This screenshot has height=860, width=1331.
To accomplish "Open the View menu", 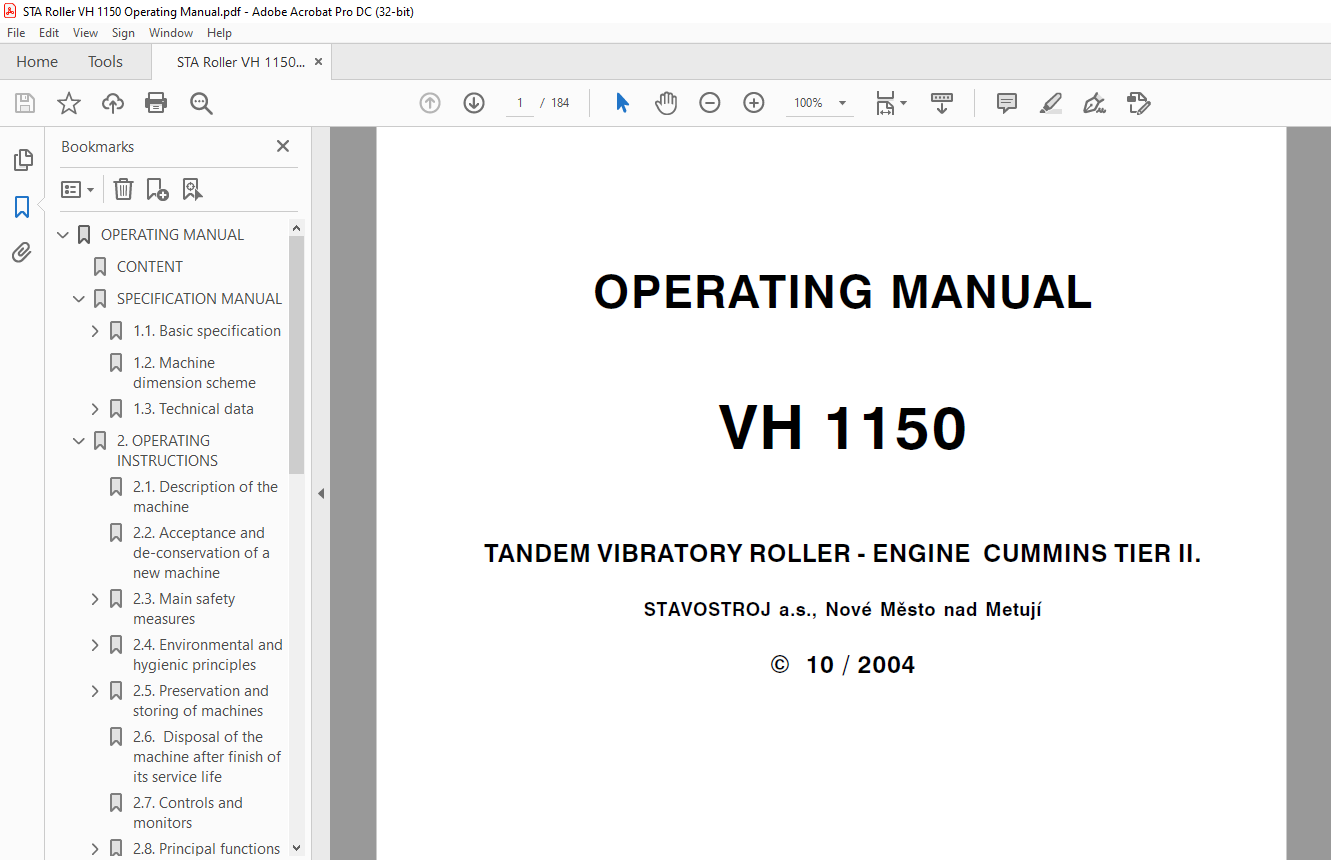I will pos(85,33).
